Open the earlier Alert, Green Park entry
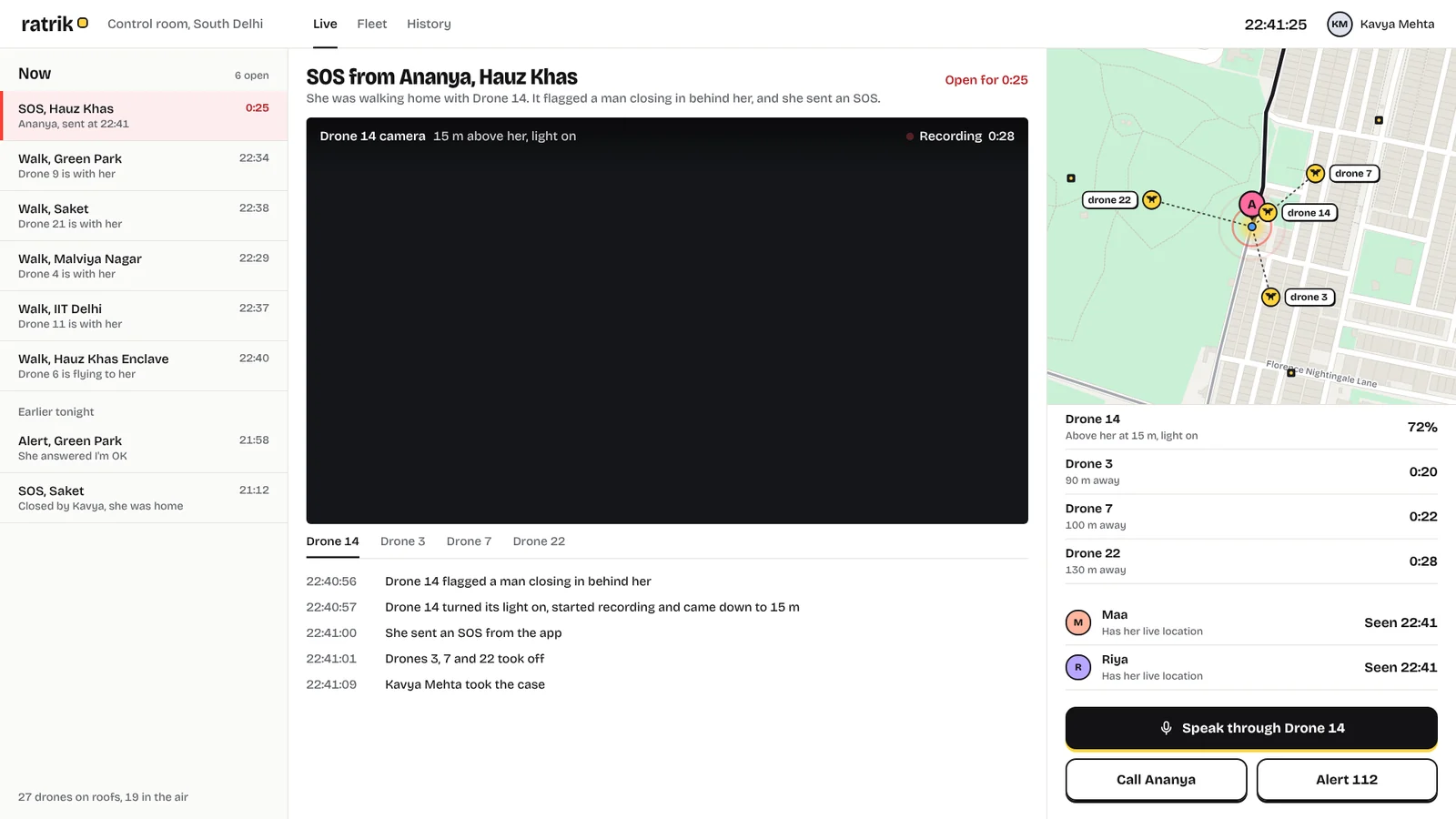The image size is (1456, 819). 144,448
